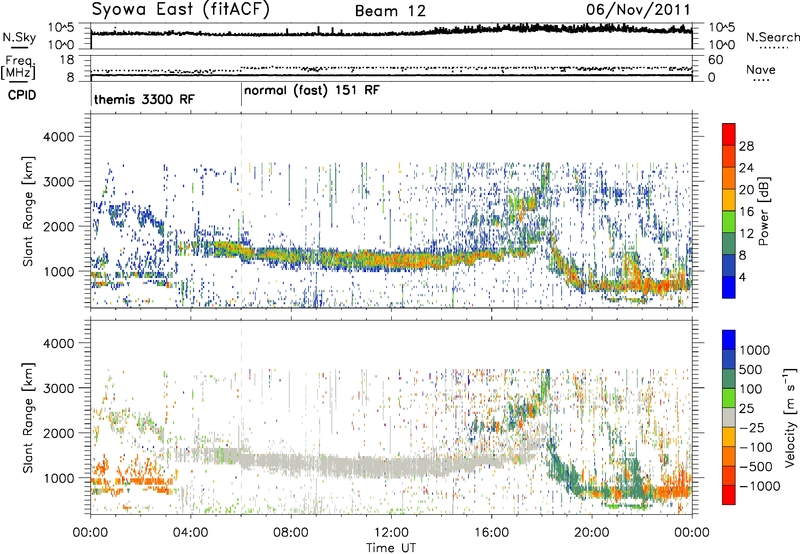Click the 08:00 time tick label
Image resolution: width=800 pixels, height=554 pixels.
[291, 533]
